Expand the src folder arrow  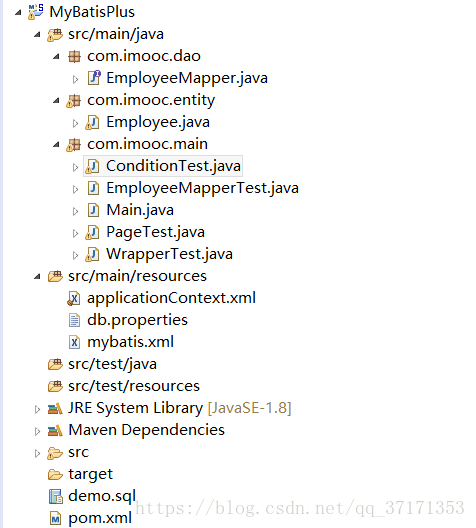click(37, 453)
